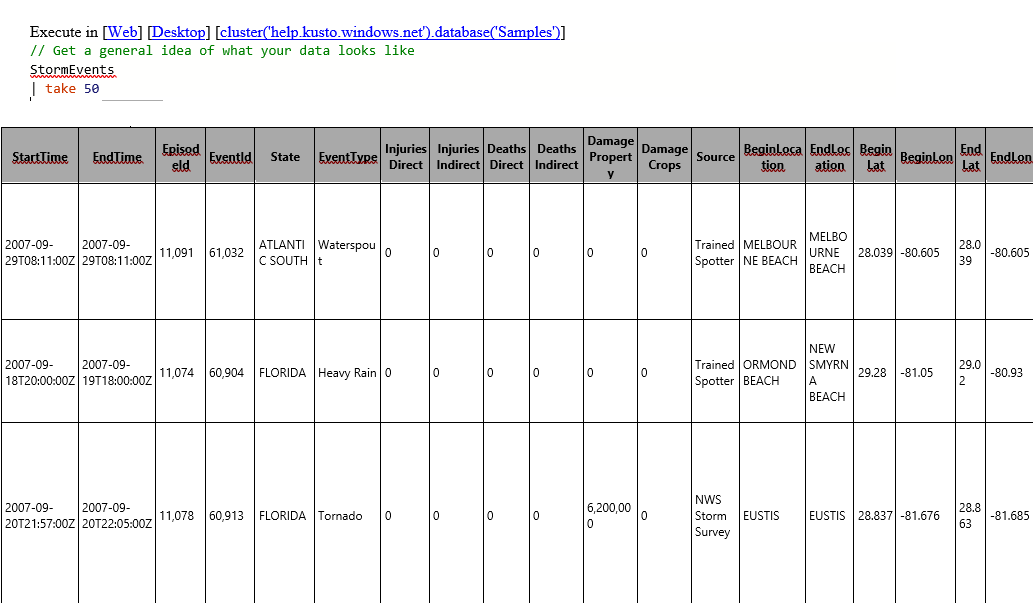Screen dimensions: 1033x603
Task: Select the State column header
Action: pyautogui.click(x=285, y=156)
